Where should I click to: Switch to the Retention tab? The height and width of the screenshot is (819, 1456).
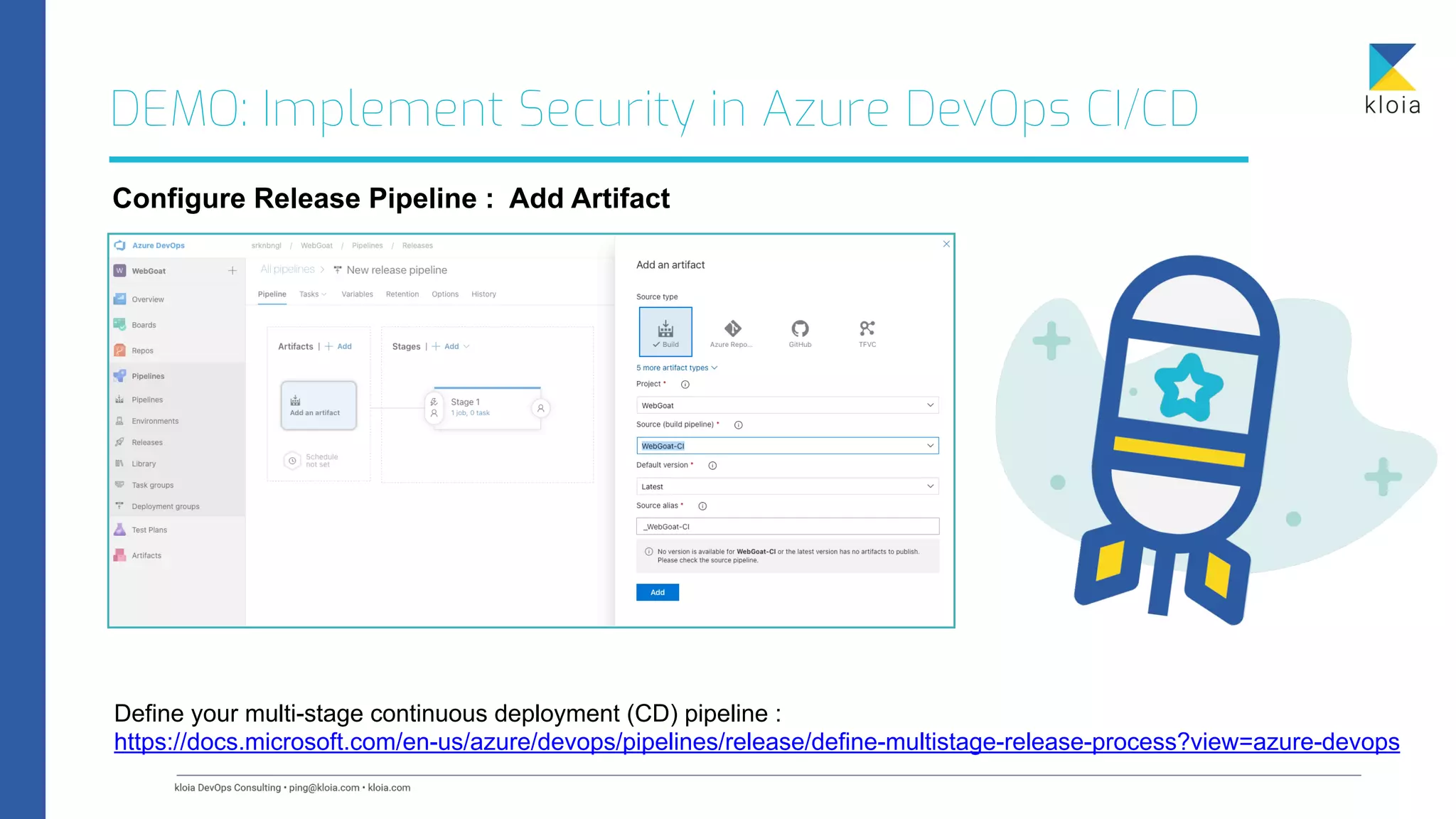click(x=402, y=294)
